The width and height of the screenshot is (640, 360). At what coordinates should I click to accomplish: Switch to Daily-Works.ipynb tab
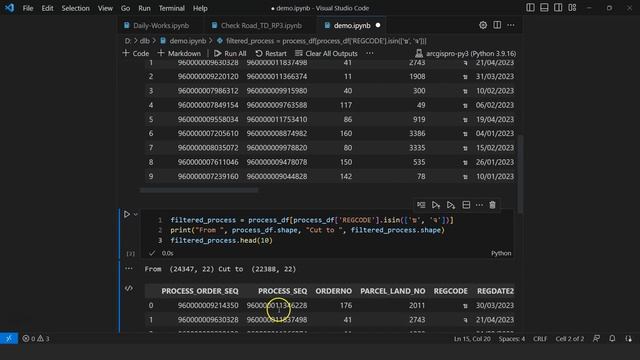coord(161,25)
